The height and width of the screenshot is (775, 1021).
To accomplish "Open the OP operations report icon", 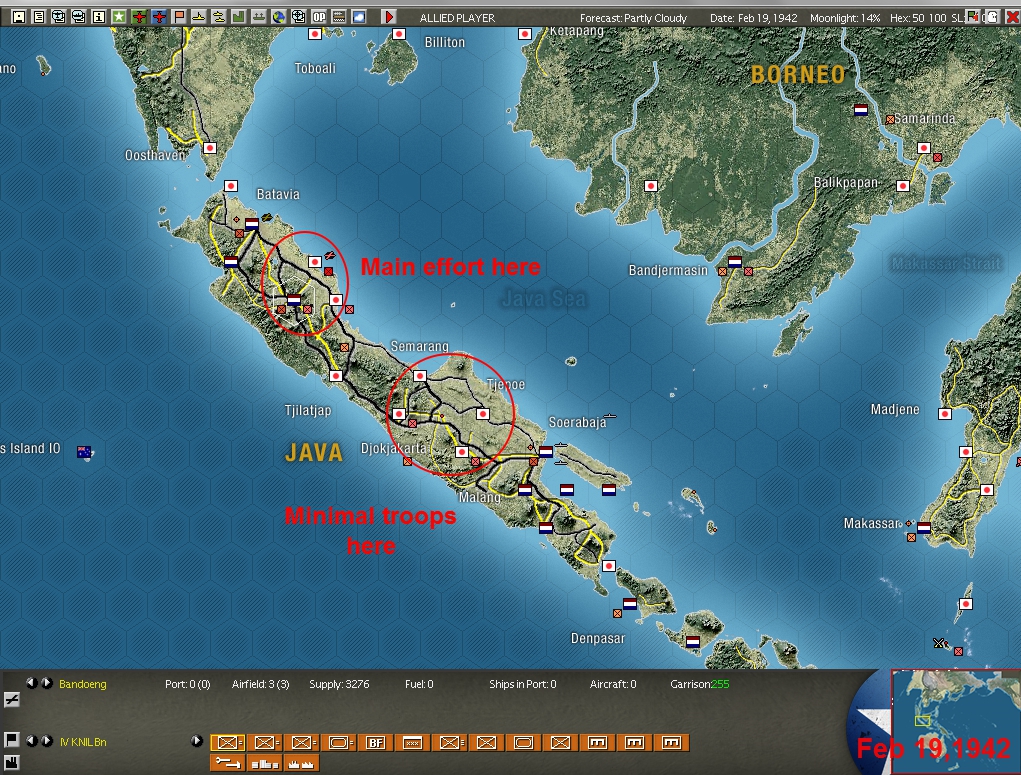I will (x=319, y=17).
